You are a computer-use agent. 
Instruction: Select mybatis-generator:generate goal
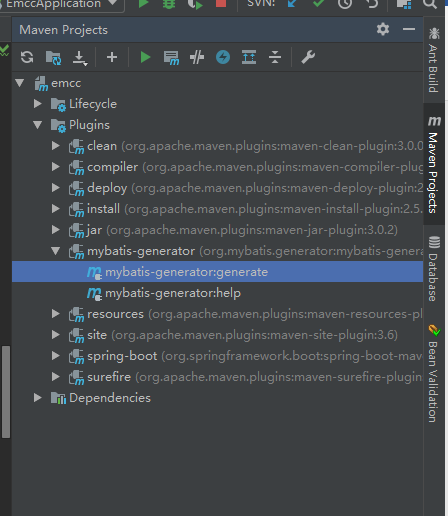coord(217,272)
